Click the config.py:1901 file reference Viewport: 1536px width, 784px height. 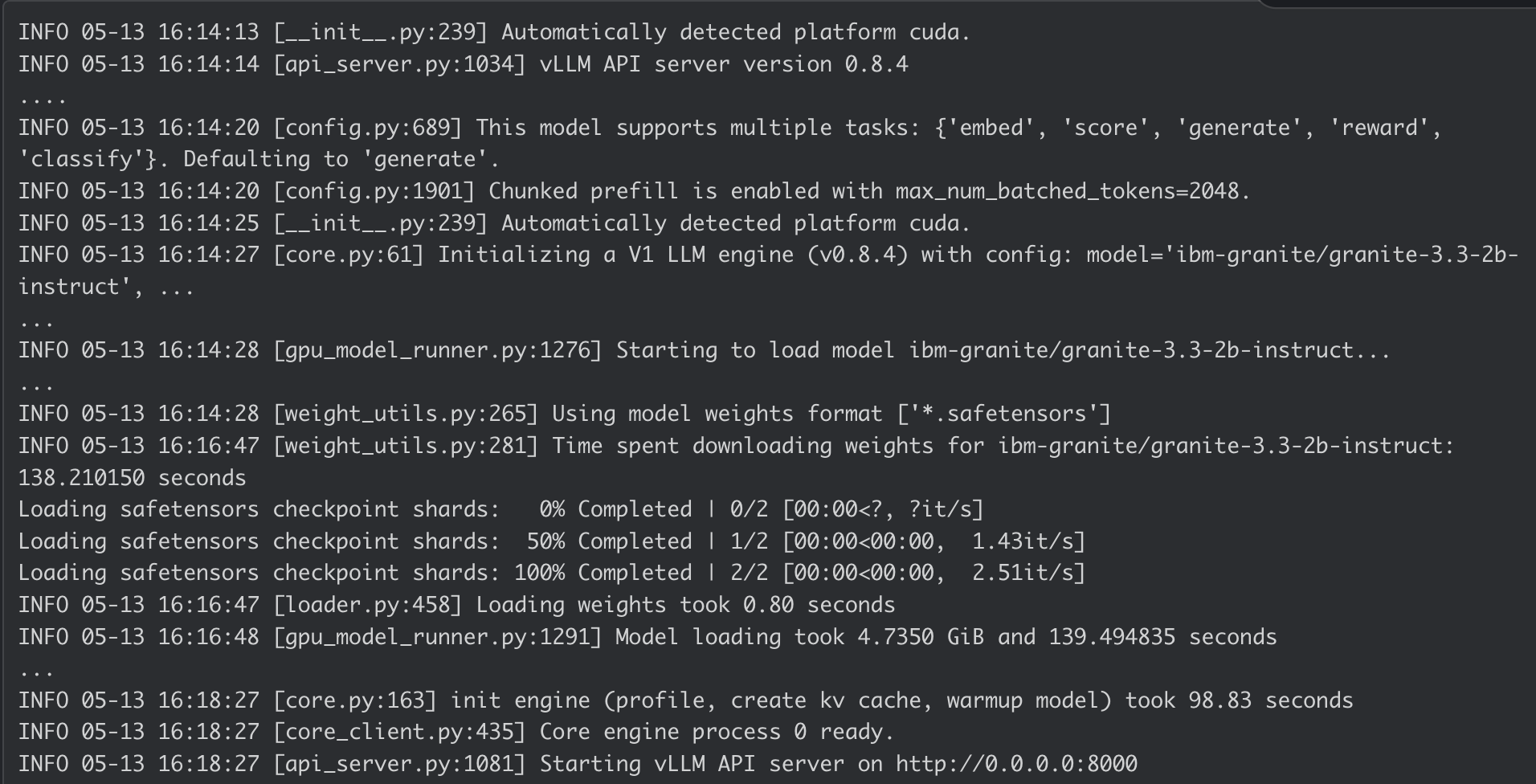click(374, 191)
